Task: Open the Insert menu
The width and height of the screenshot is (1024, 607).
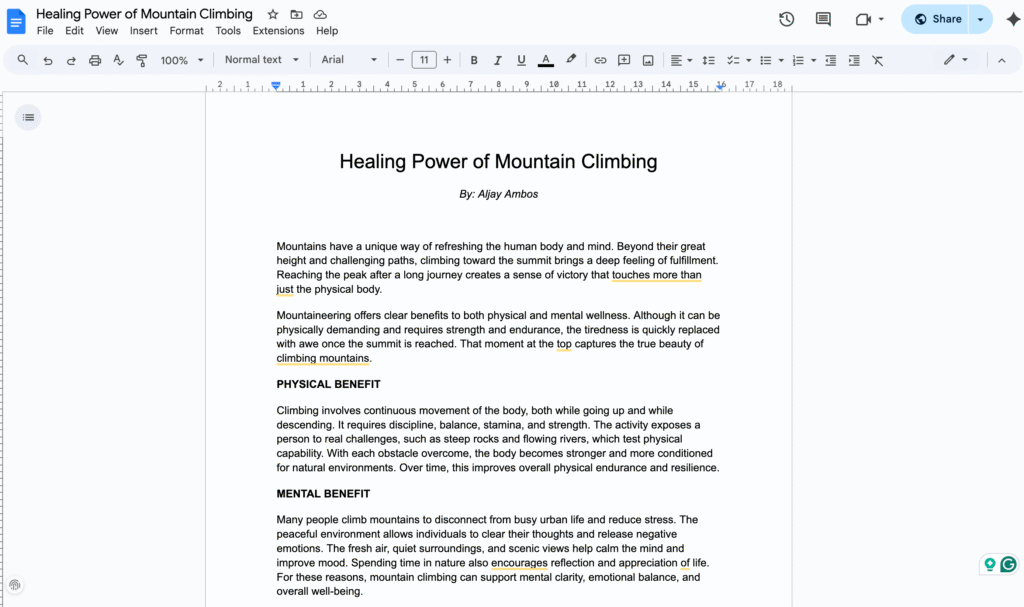Action: [x=144, y=31]
